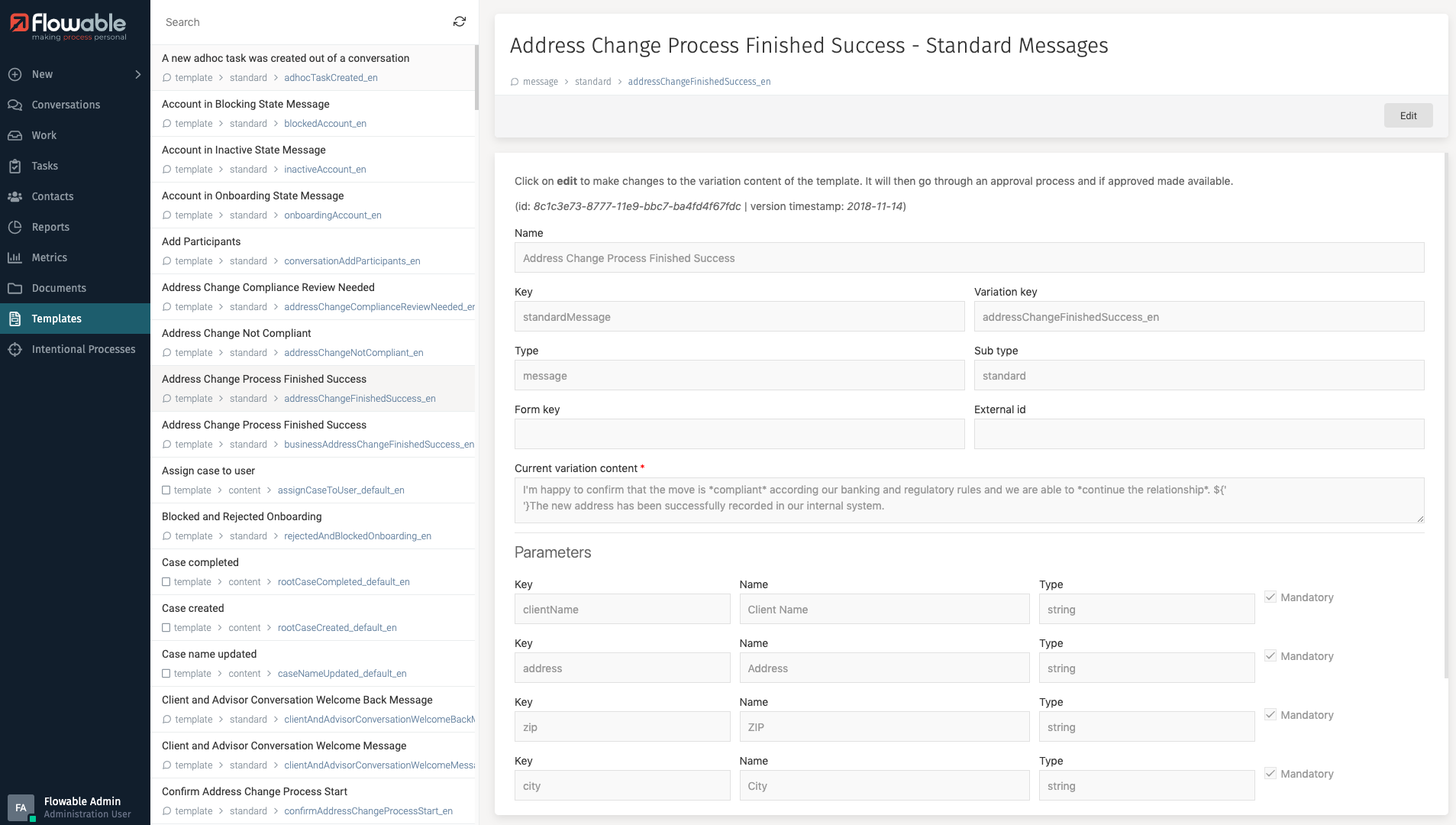Expand the New menu chevron arrow
The width and height of the screenshot is (1456, 825).
click(137, 74)
